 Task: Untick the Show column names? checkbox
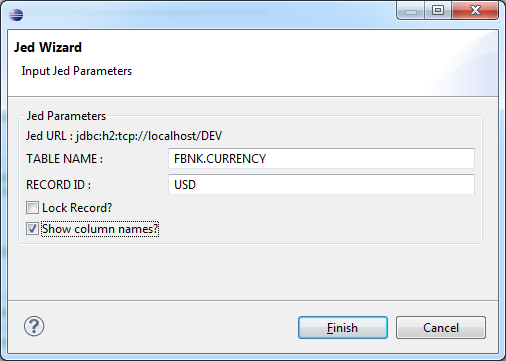32,229
